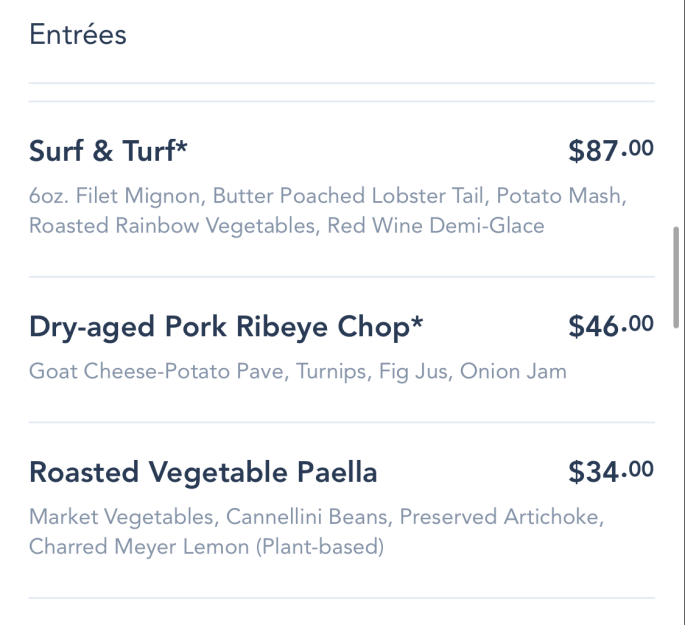Click the Potato Mash text
The height and width of the screenshot is (625, 685).
pyautogui.click(x=559, y=196)
